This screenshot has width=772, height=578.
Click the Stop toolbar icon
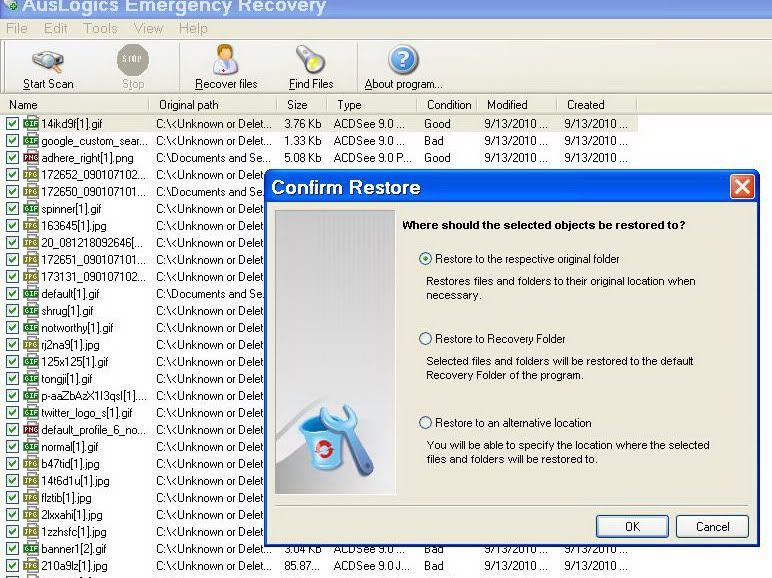(132, 60)
